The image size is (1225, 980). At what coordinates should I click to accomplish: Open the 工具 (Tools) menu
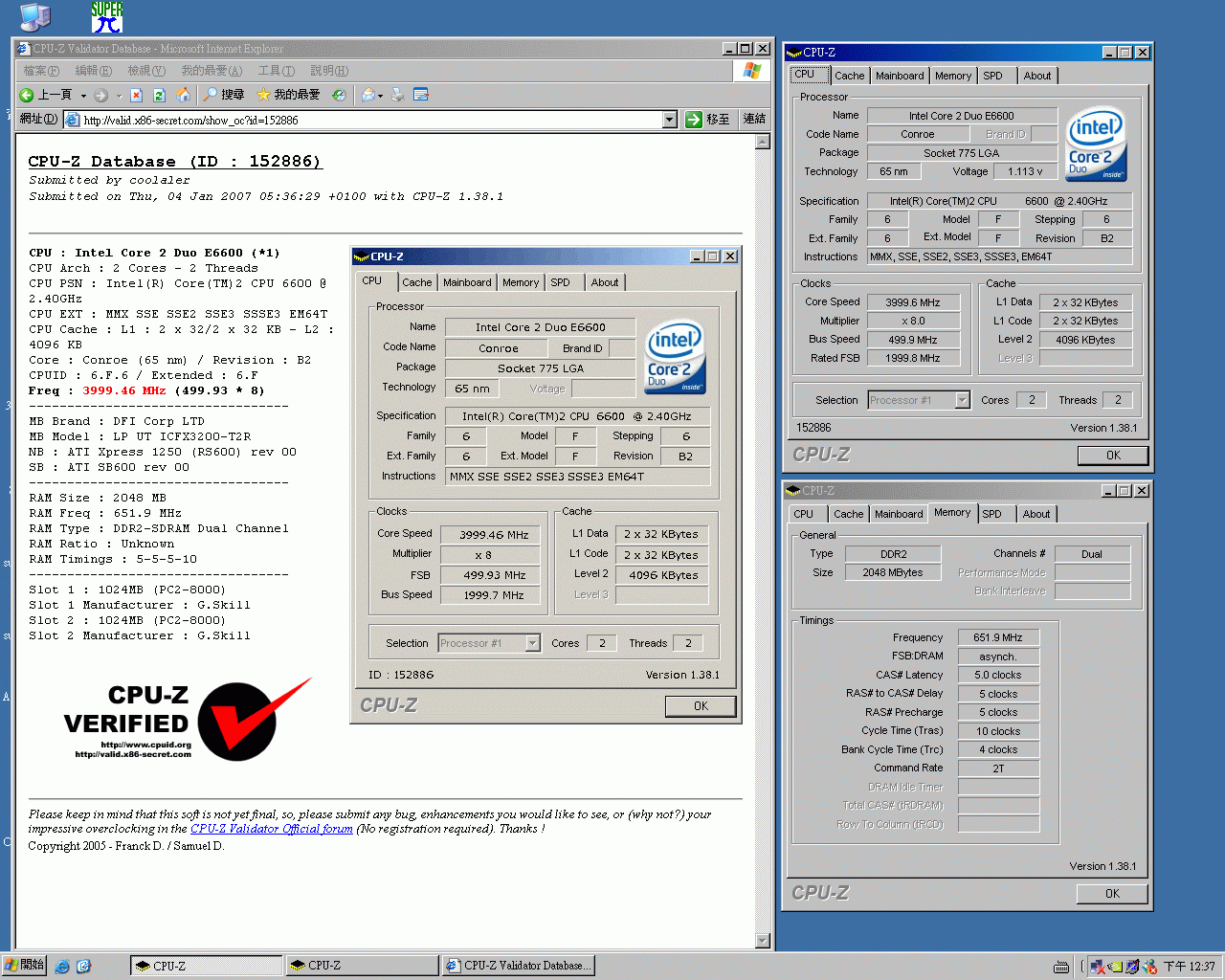(276, 71)
